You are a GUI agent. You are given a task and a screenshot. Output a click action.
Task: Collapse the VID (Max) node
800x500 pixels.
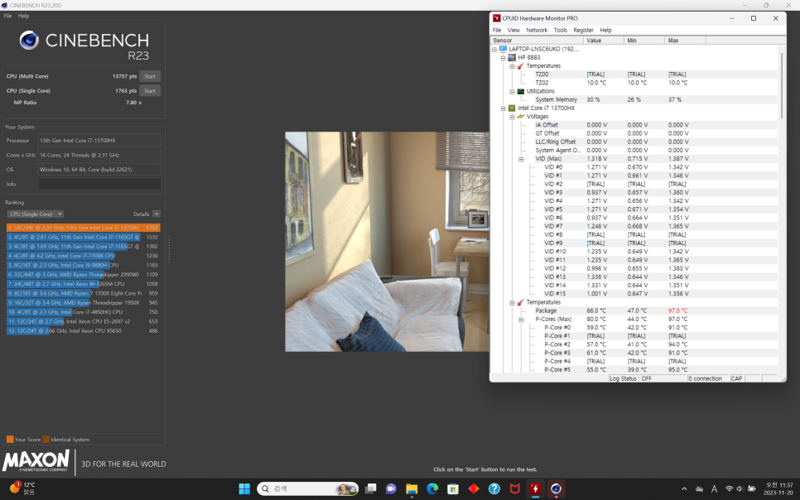[521, 159]
